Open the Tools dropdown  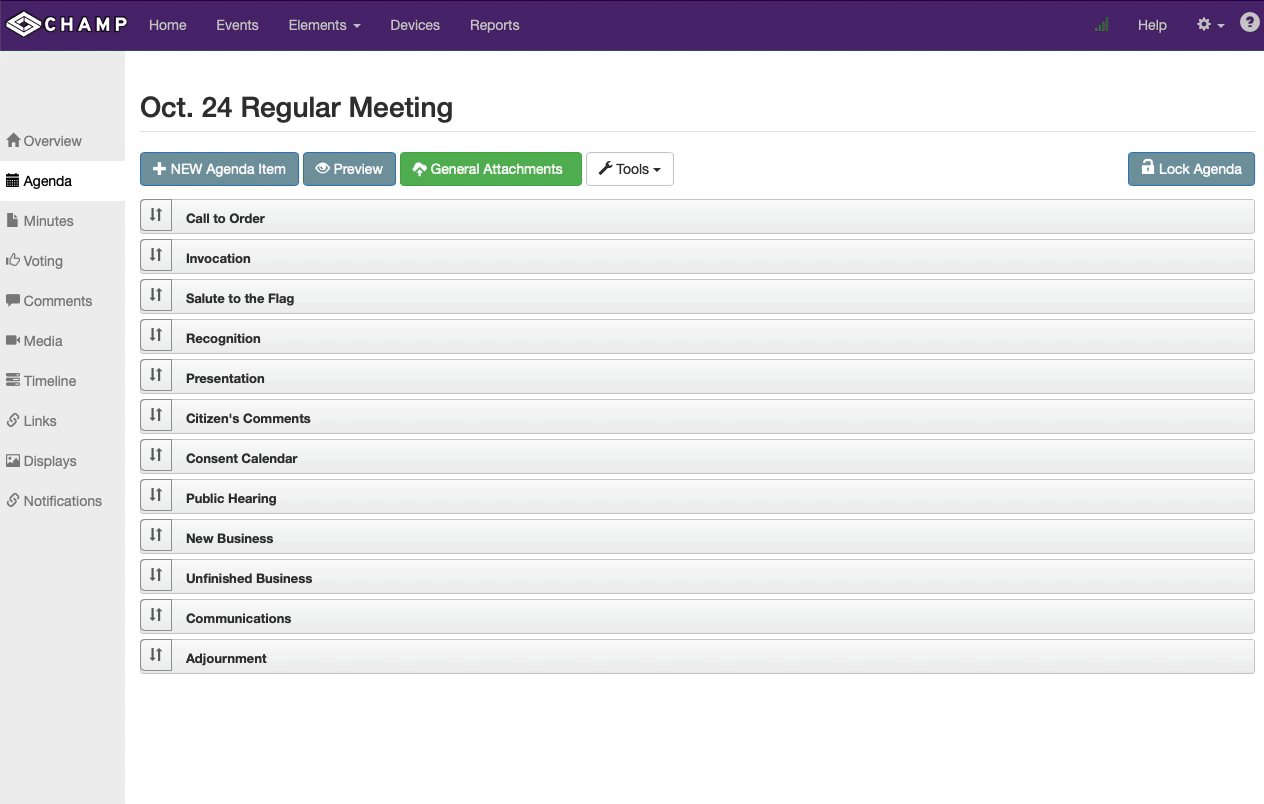pyautogui.click(x=630, y=169)
